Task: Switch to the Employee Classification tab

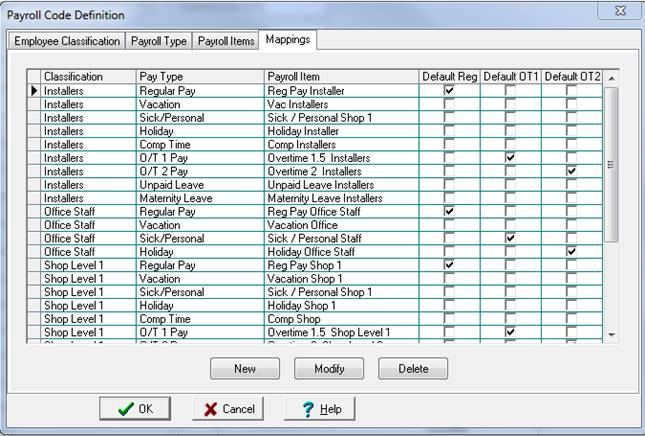Action: tap(66, 41)
